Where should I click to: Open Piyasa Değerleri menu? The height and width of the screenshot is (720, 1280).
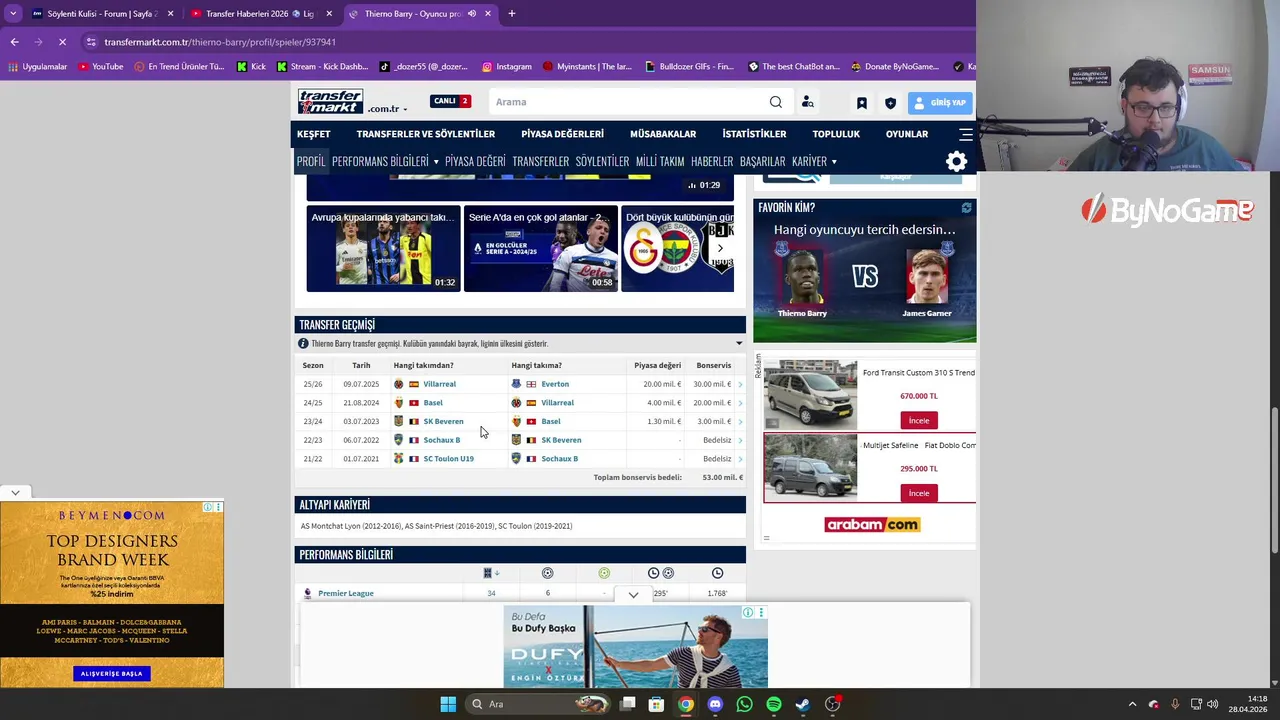pos(562,134)
